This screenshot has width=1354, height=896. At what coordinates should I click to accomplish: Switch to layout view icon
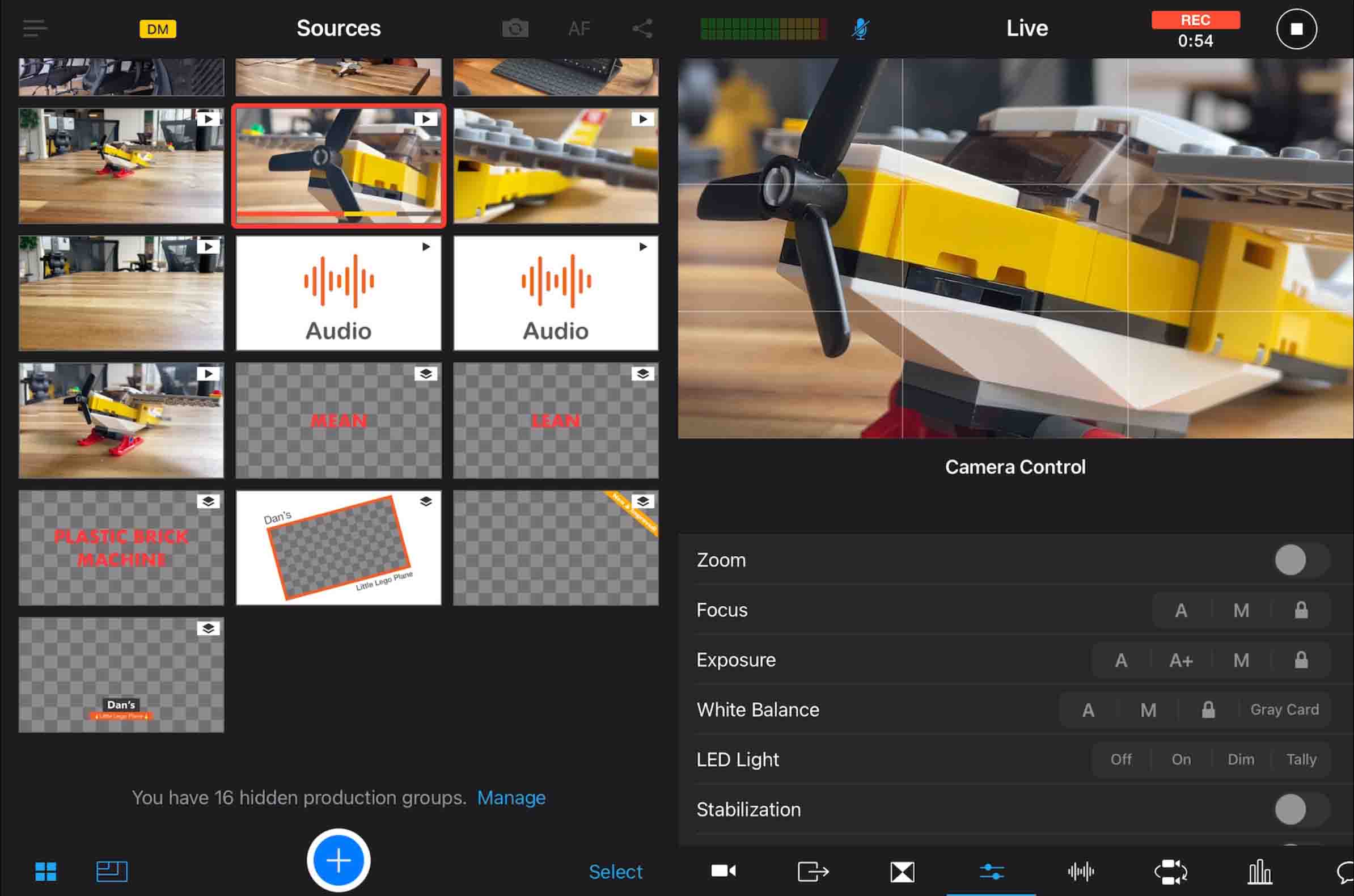(111, 872)
